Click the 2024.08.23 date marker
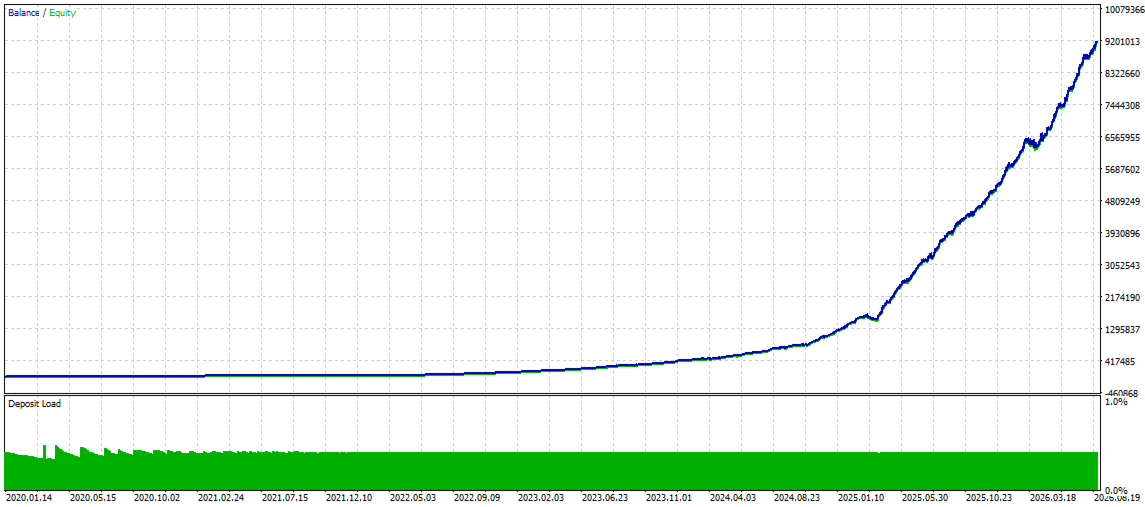Viewport: 1145px width, 507px height. coord(797,498)
